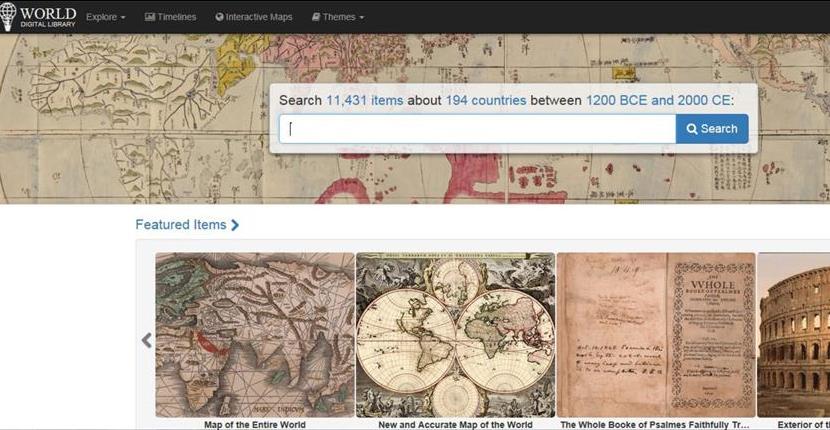The image size is (830, 430).
Task: Click the magnifier icon in Search button
Action: (692, 129)
